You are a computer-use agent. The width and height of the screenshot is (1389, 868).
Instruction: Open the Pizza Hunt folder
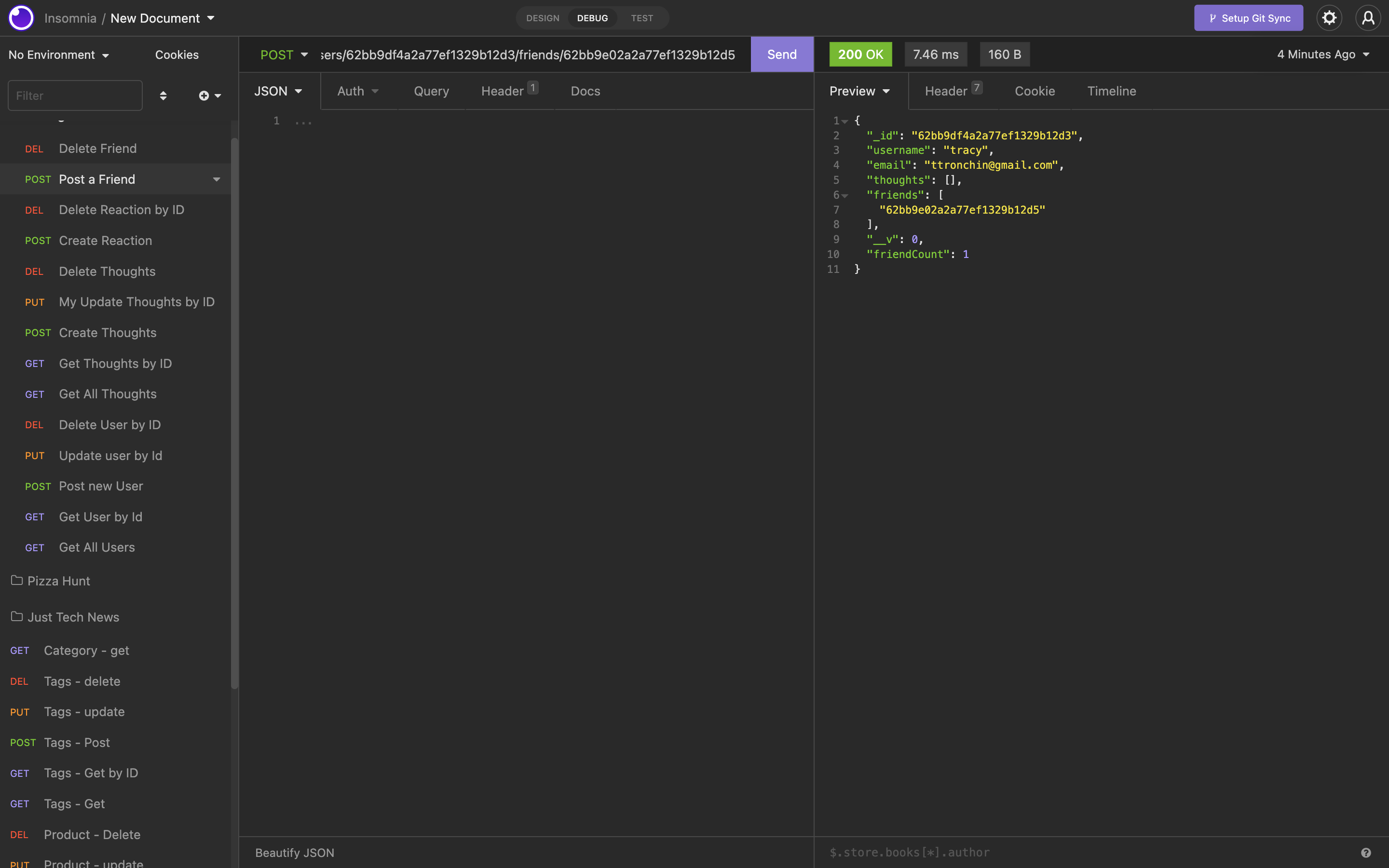click(x=58, y=581)
